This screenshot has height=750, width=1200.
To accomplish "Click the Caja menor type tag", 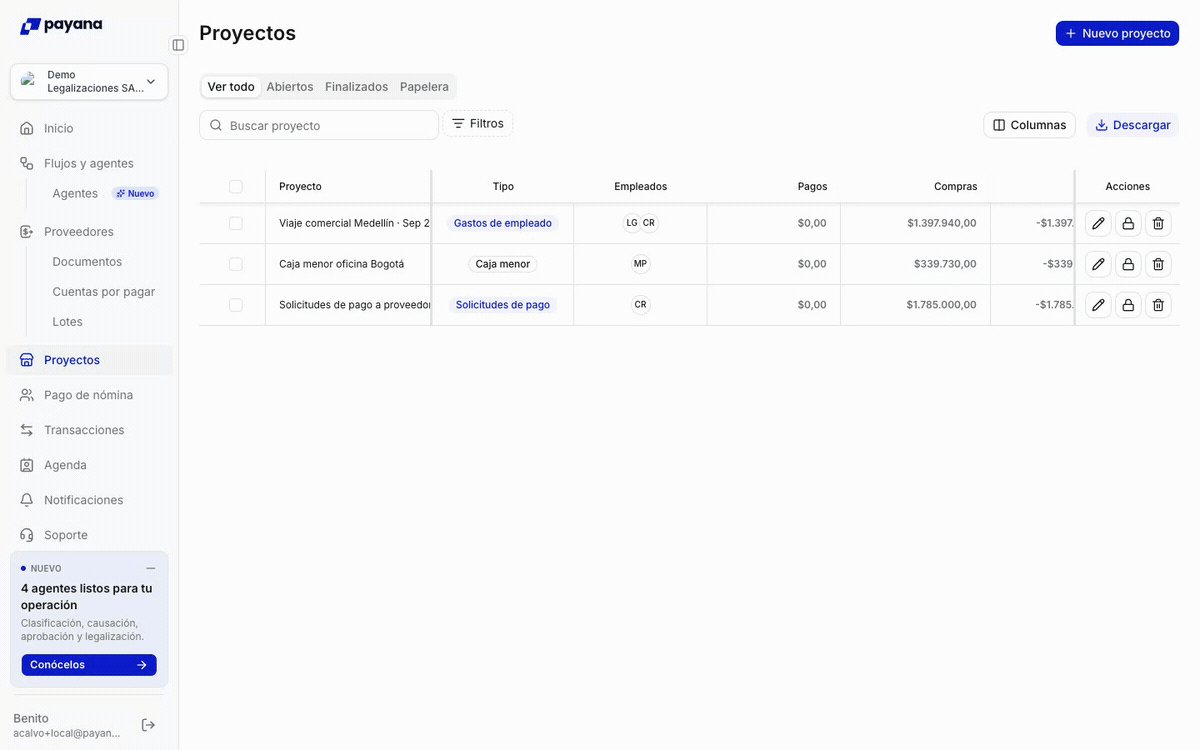I will click(x=503, y=264).
